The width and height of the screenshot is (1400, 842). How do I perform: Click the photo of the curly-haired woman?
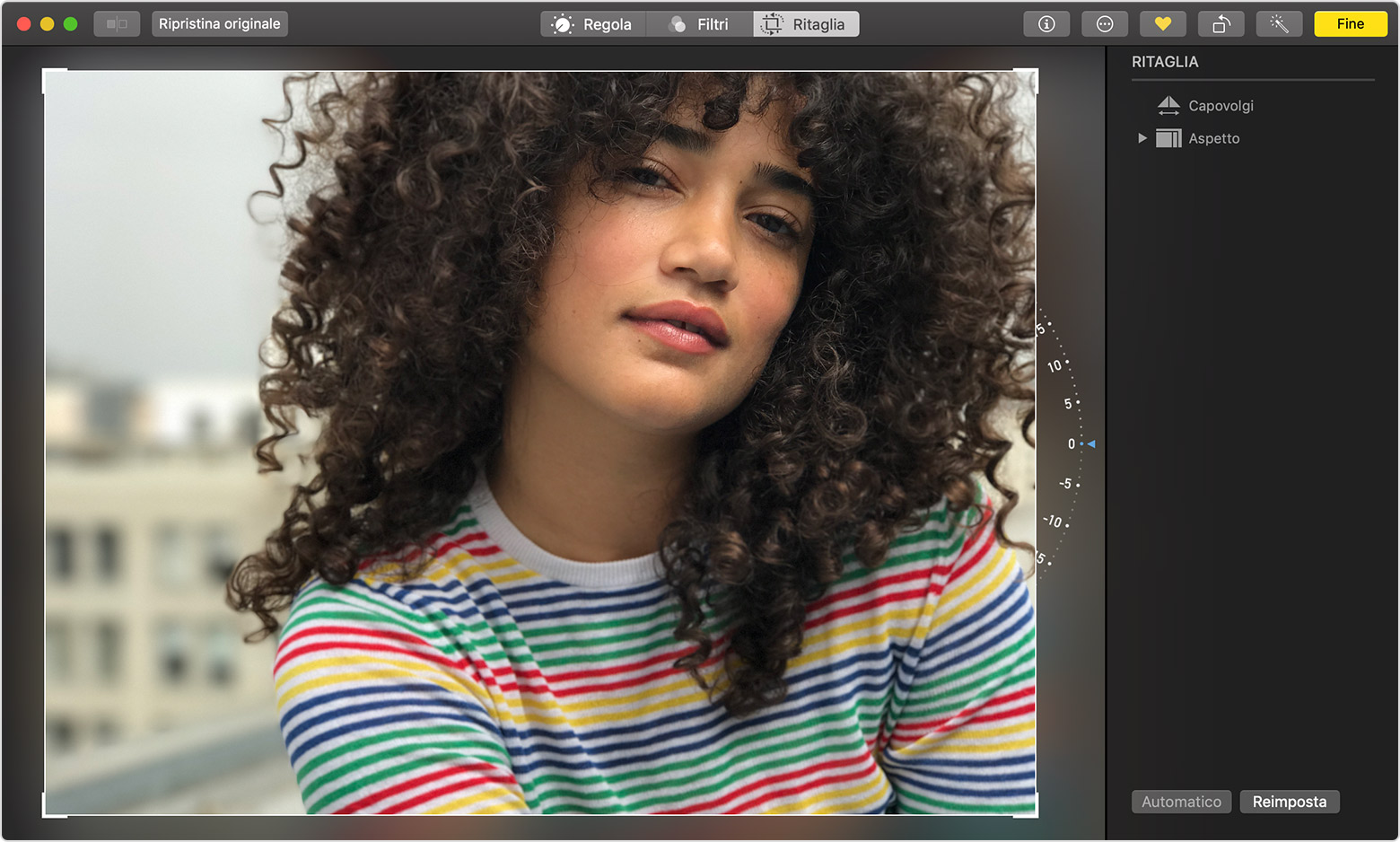point(540,443)
